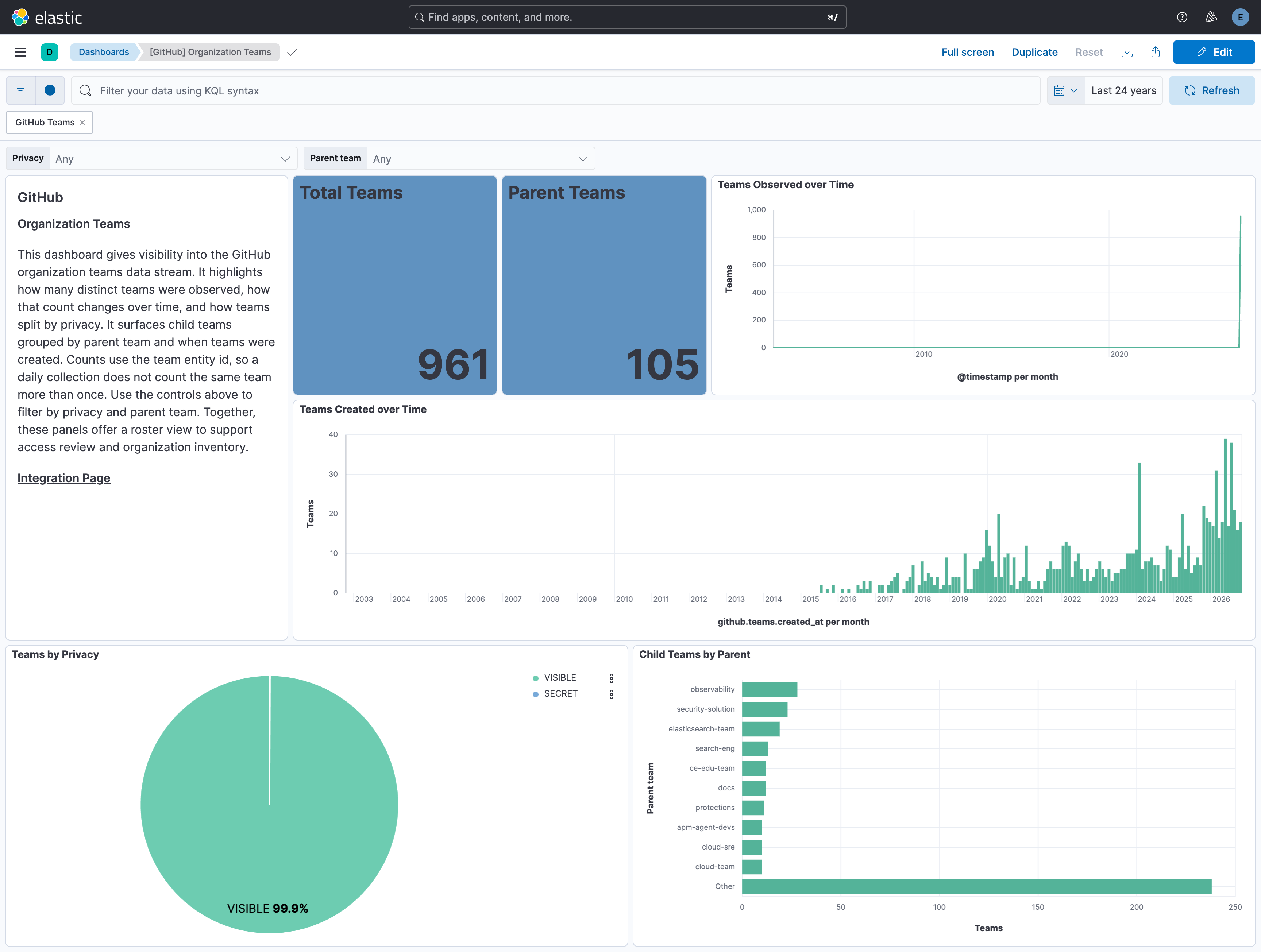Click the VISIBLE legend color dot

tap(535, 678)
